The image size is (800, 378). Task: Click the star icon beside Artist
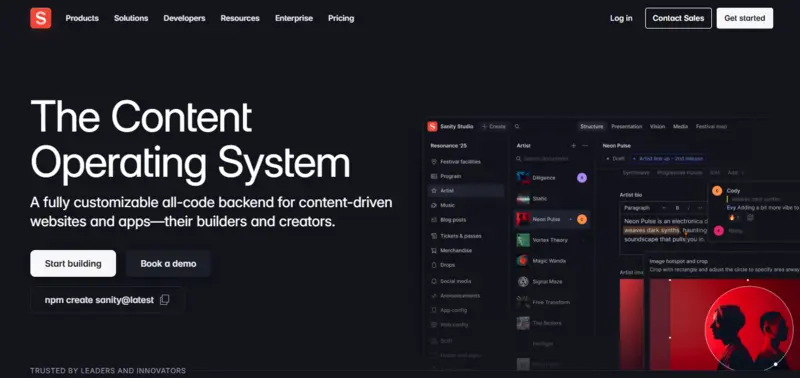pyautogui.click(x=434, y=190)
